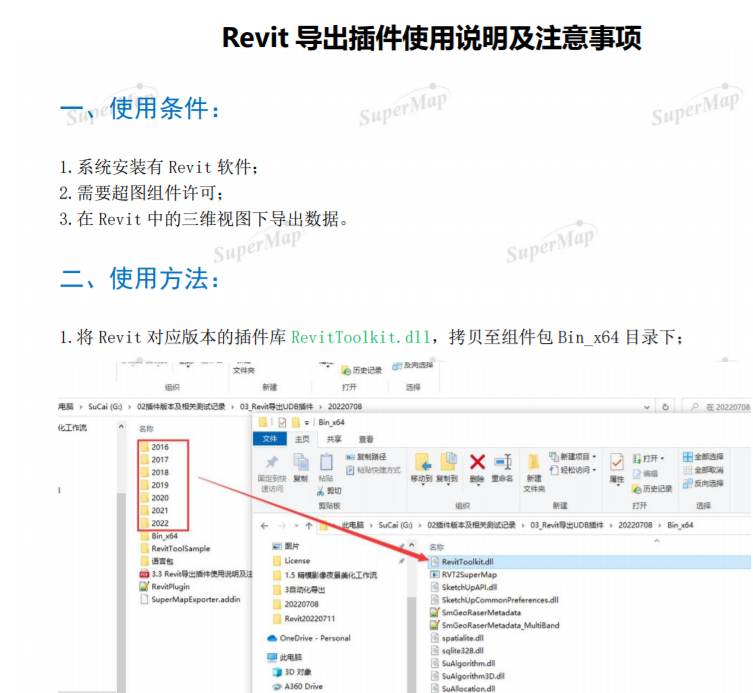753x693 pixels.
Task: Select the RevitPlugin file
Action: click(165, 586)
